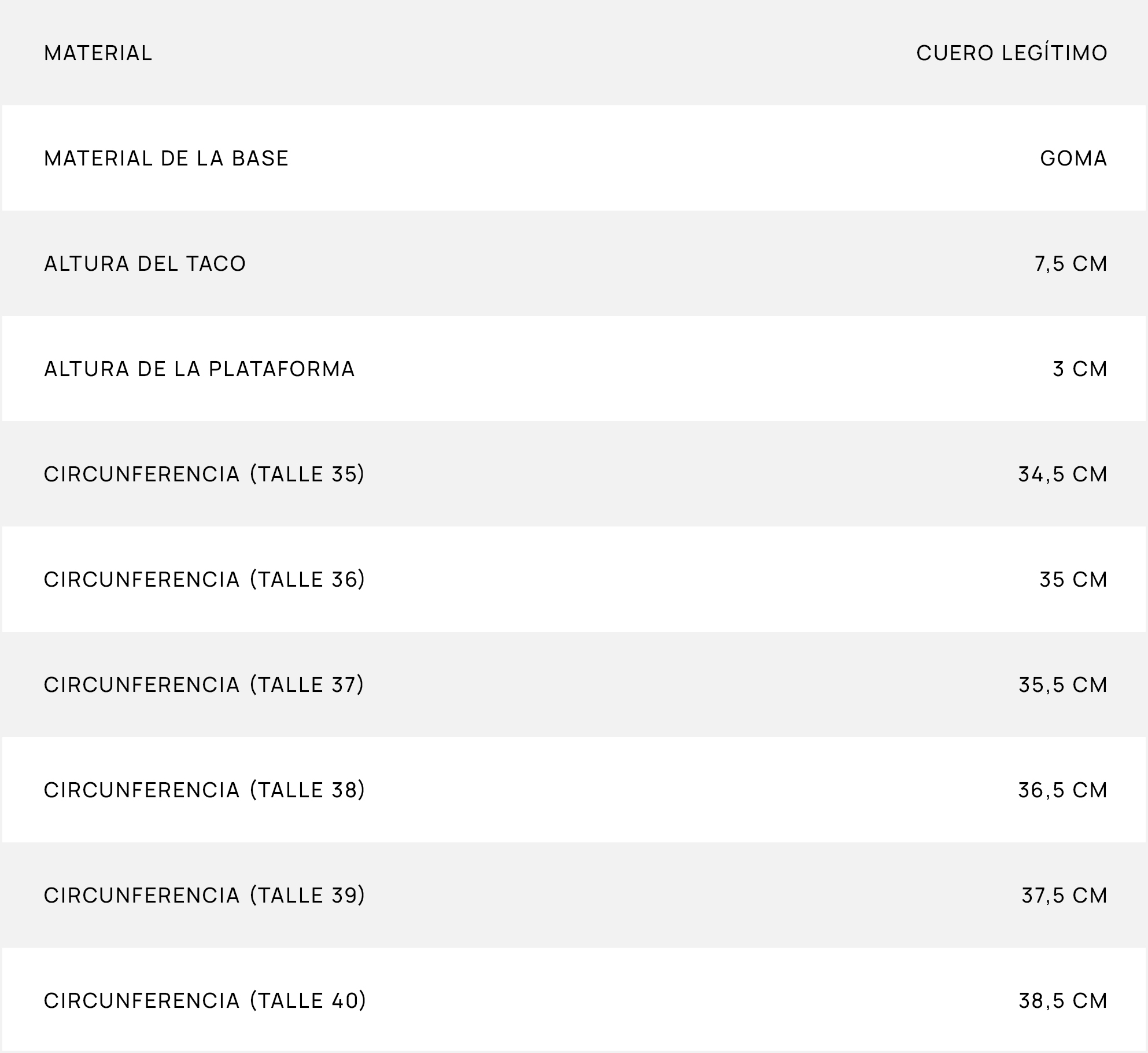Click the CIRCUNFERENCIA (TALLE 40) label
This screenshot has height=1053, width=1148.
coord(205,1001)
